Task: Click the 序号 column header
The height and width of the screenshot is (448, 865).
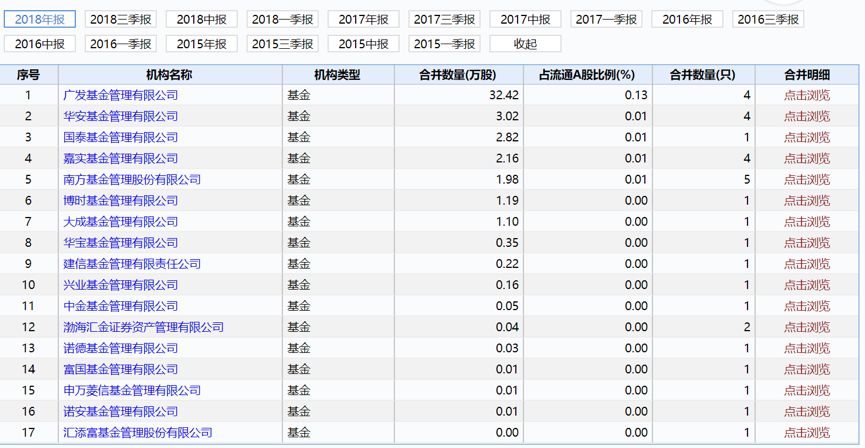Action: [29, 75]
